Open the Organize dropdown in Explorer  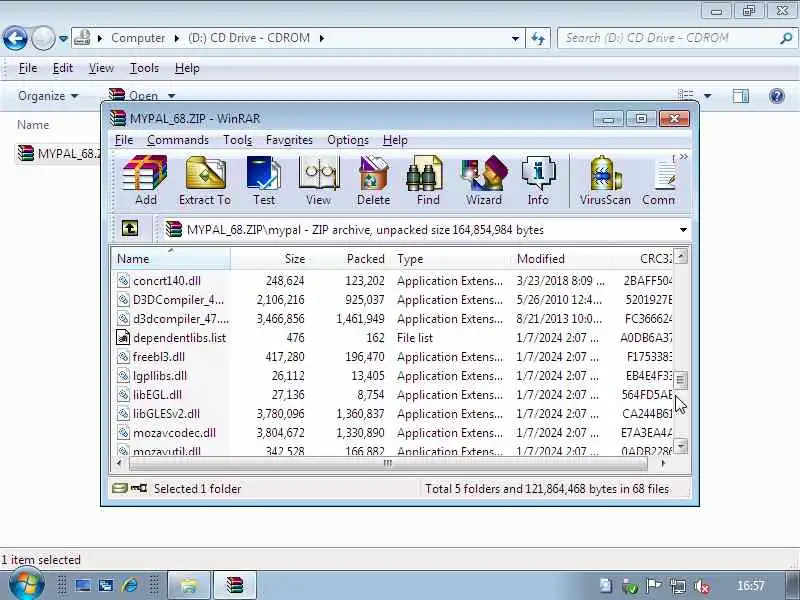(x=48, y=96)
